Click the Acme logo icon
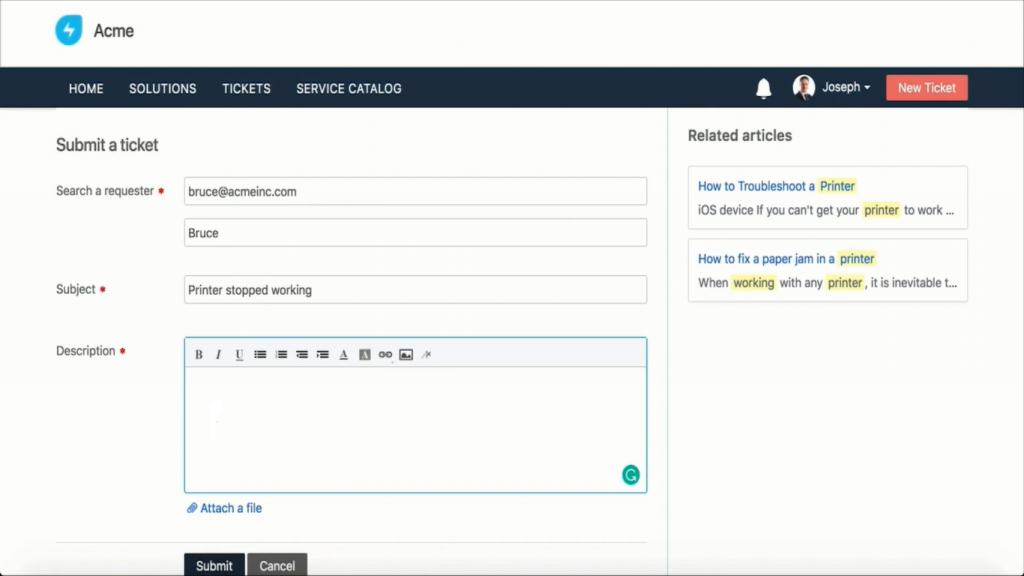This screenshot has height=576, width=1024. pyautogui.click(x=68, y=30)
